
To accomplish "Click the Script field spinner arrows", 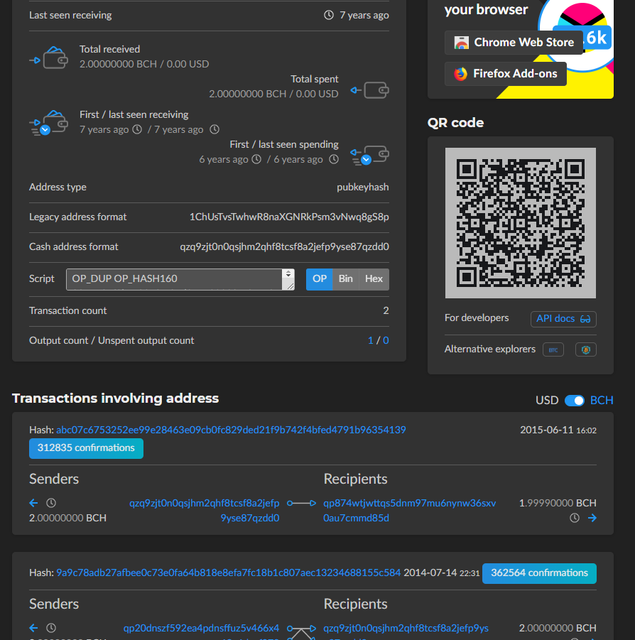I will pyautogui.click(x=288, y=274).
